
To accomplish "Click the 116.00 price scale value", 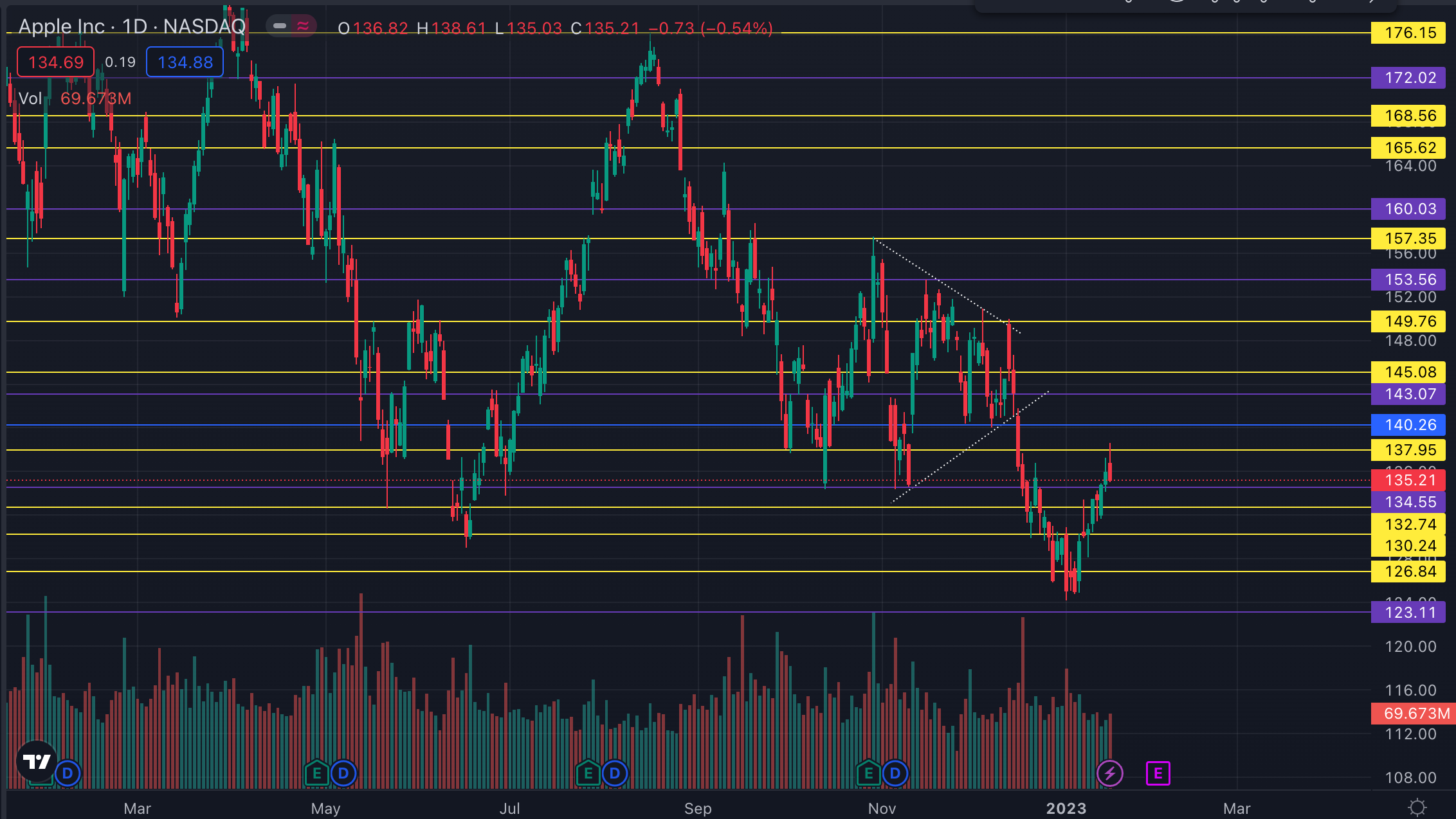I will [1410, 690].
